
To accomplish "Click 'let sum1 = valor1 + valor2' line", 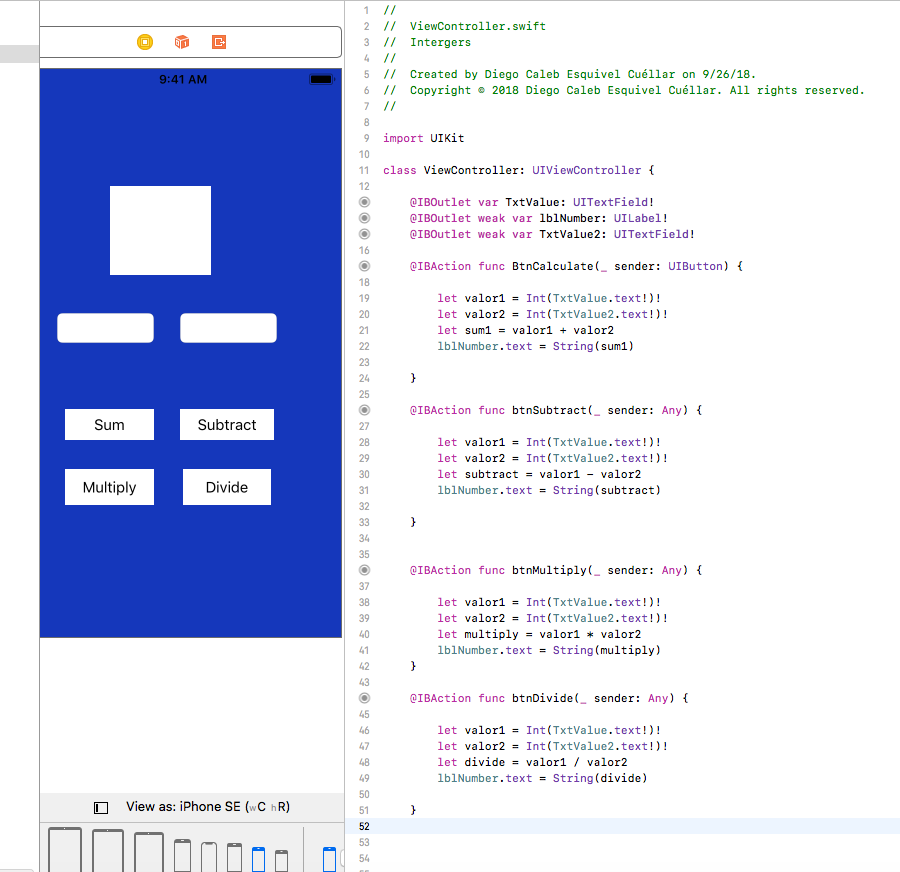I will (x=525, y=331).
